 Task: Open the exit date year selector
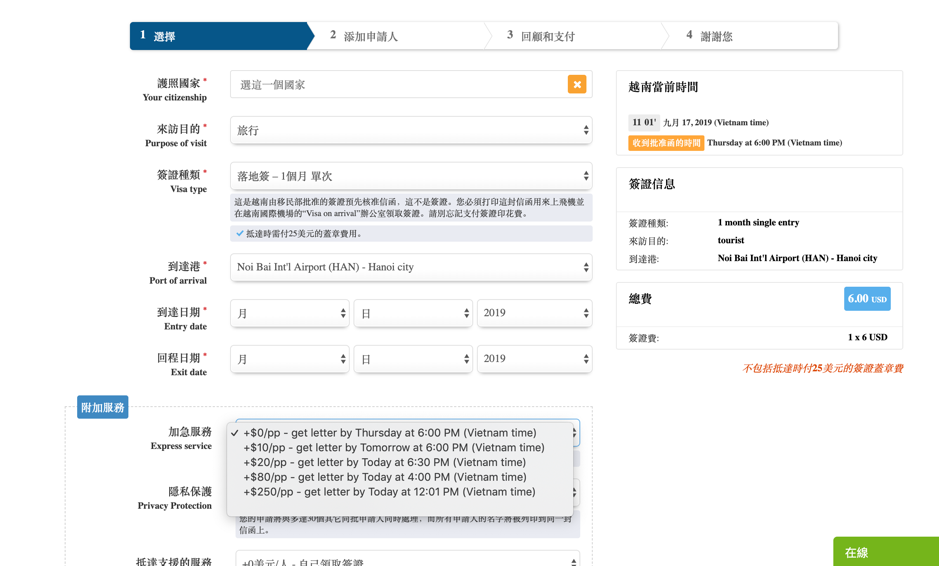point(534,359)
